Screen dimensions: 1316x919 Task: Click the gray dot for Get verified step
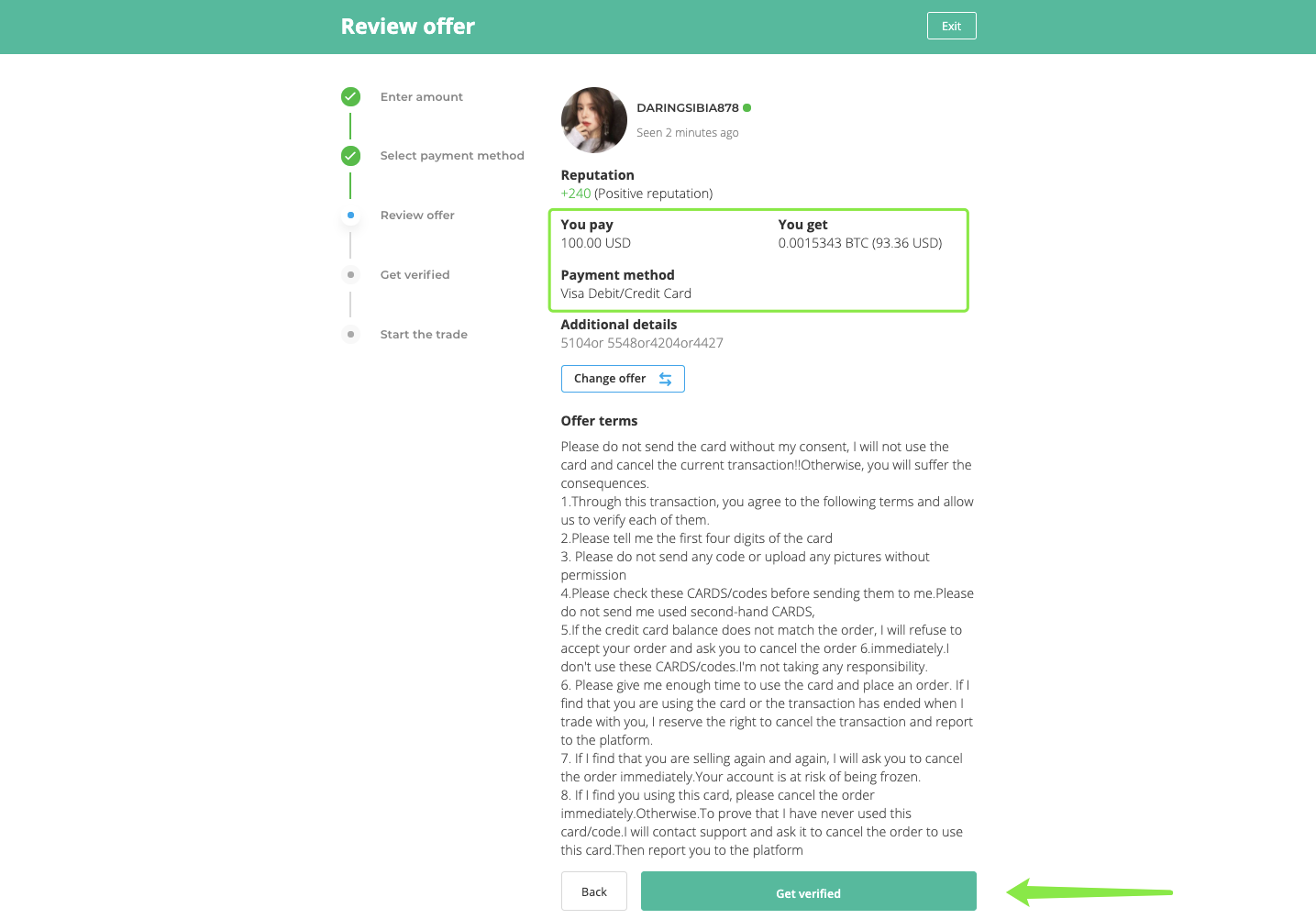[x=350, y=275]
